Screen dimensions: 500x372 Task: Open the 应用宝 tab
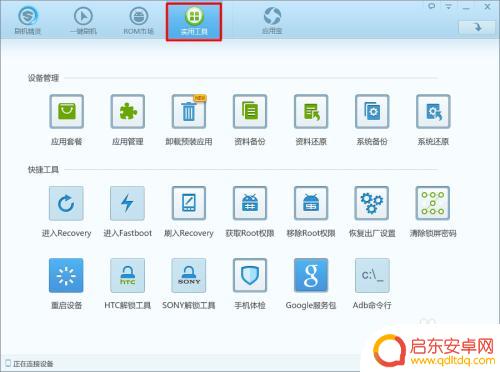[272, 21]
